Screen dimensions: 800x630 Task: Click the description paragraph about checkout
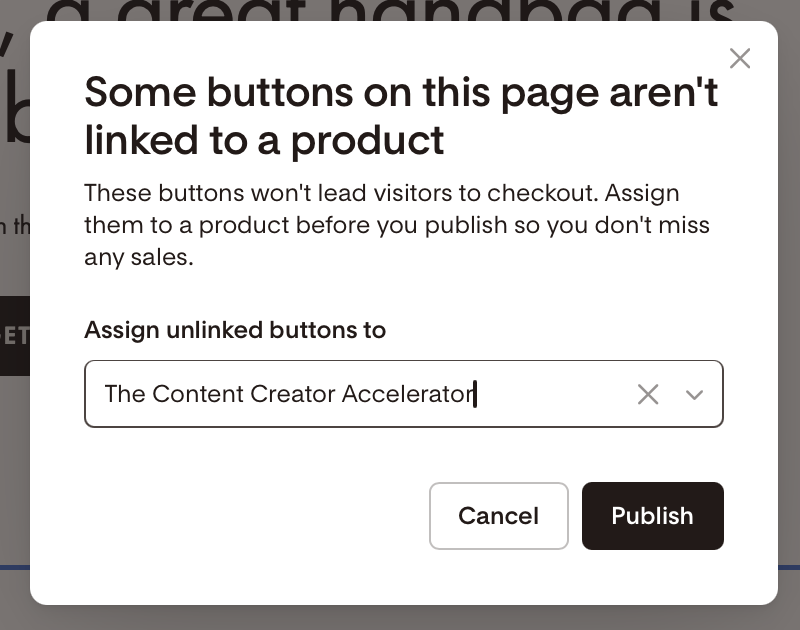click(x=397, y=225)
